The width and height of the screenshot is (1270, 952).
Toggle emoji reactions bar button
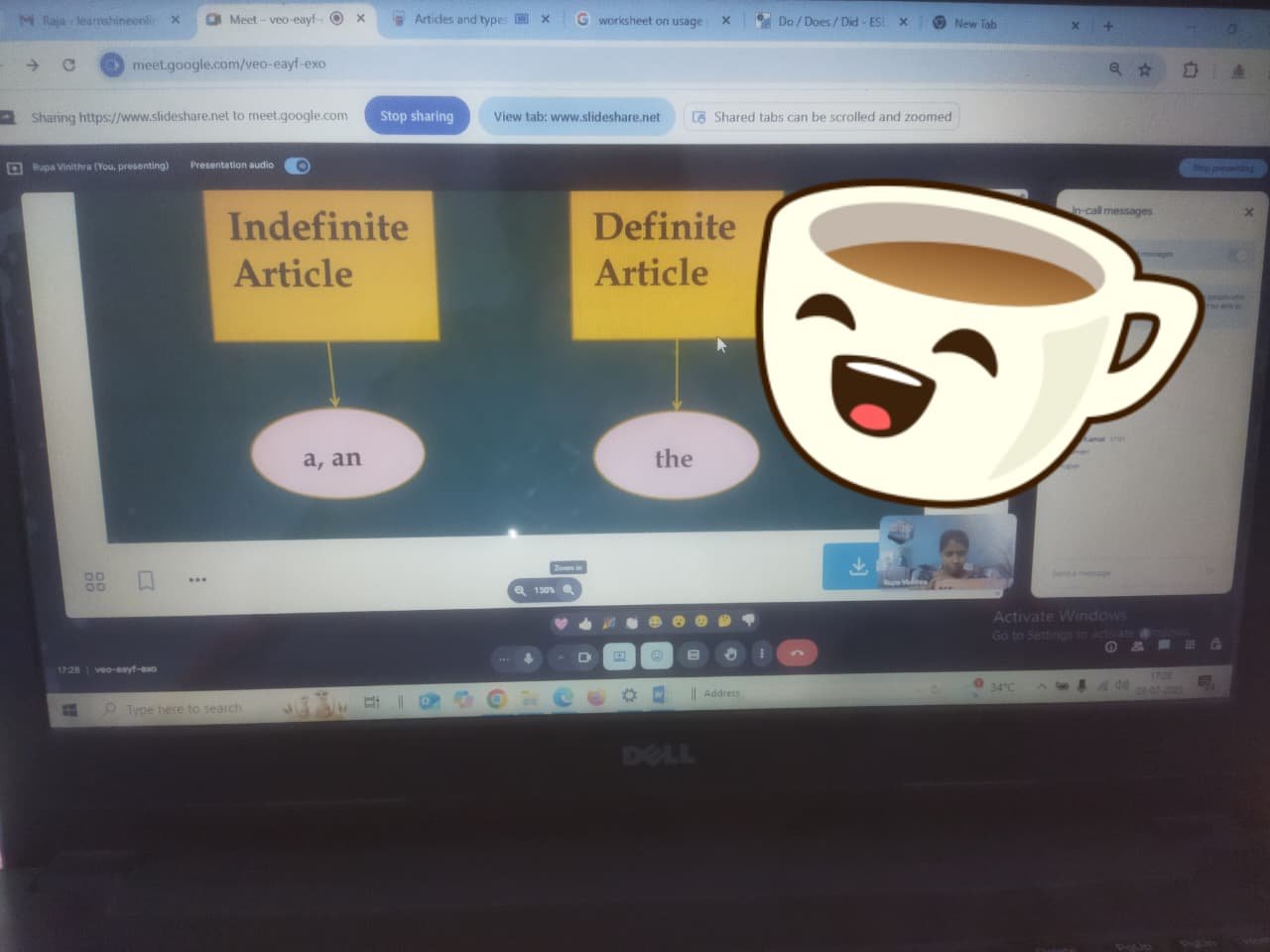click(x=656, y=655)
